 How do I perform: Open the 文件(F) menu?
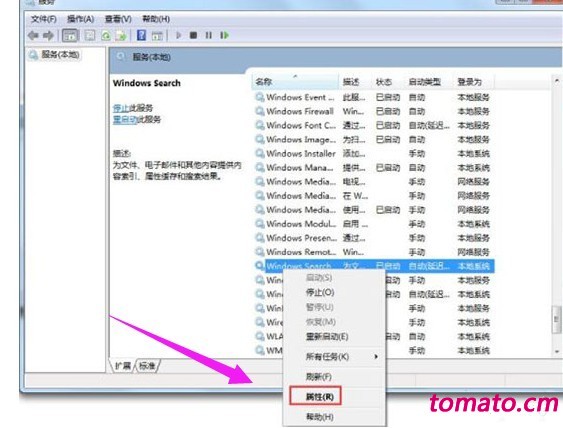(x=43, y=19)
